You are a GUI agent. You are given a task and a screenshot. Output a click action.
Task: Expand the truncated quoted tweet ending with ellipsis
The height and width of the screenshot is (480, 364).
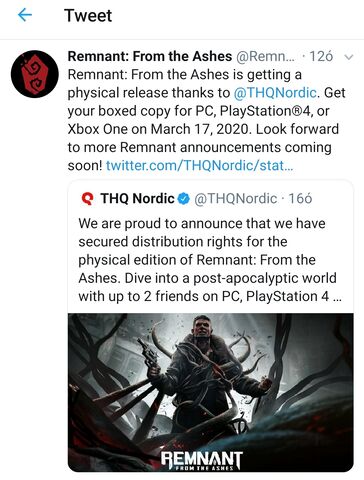click(x=337, y=296)
